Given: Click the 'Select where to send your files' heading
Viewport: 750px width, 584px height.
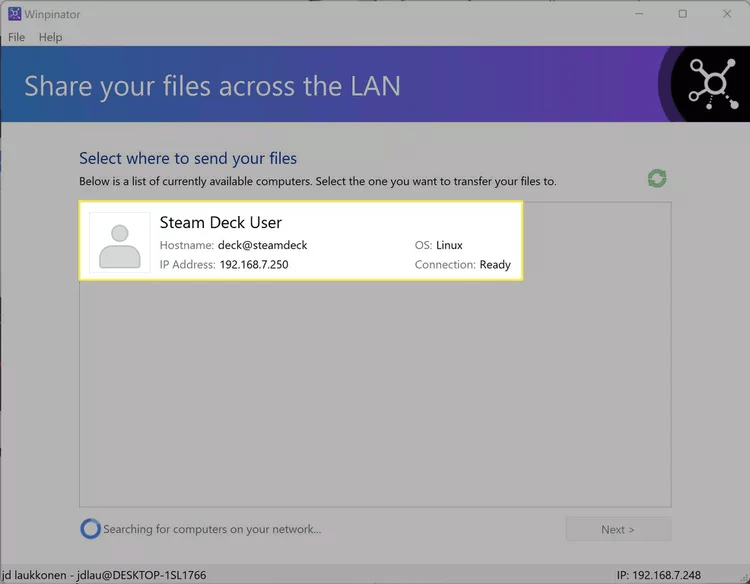Looking at the screenshot, I should pos(188,158).
